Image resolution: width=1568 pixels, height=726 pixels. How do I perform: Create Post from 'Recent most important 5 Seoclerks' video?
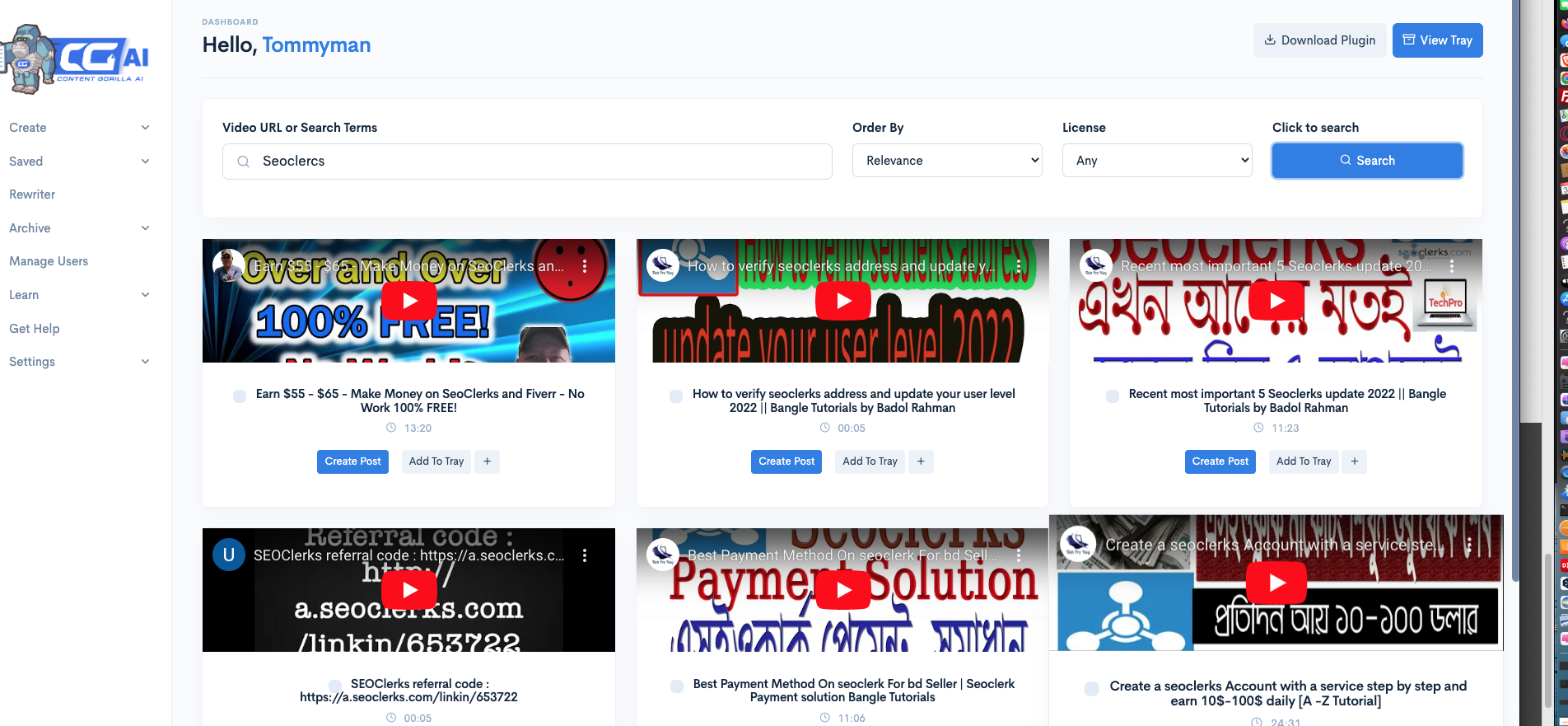pyautogui.click(x=1220, y=461)
